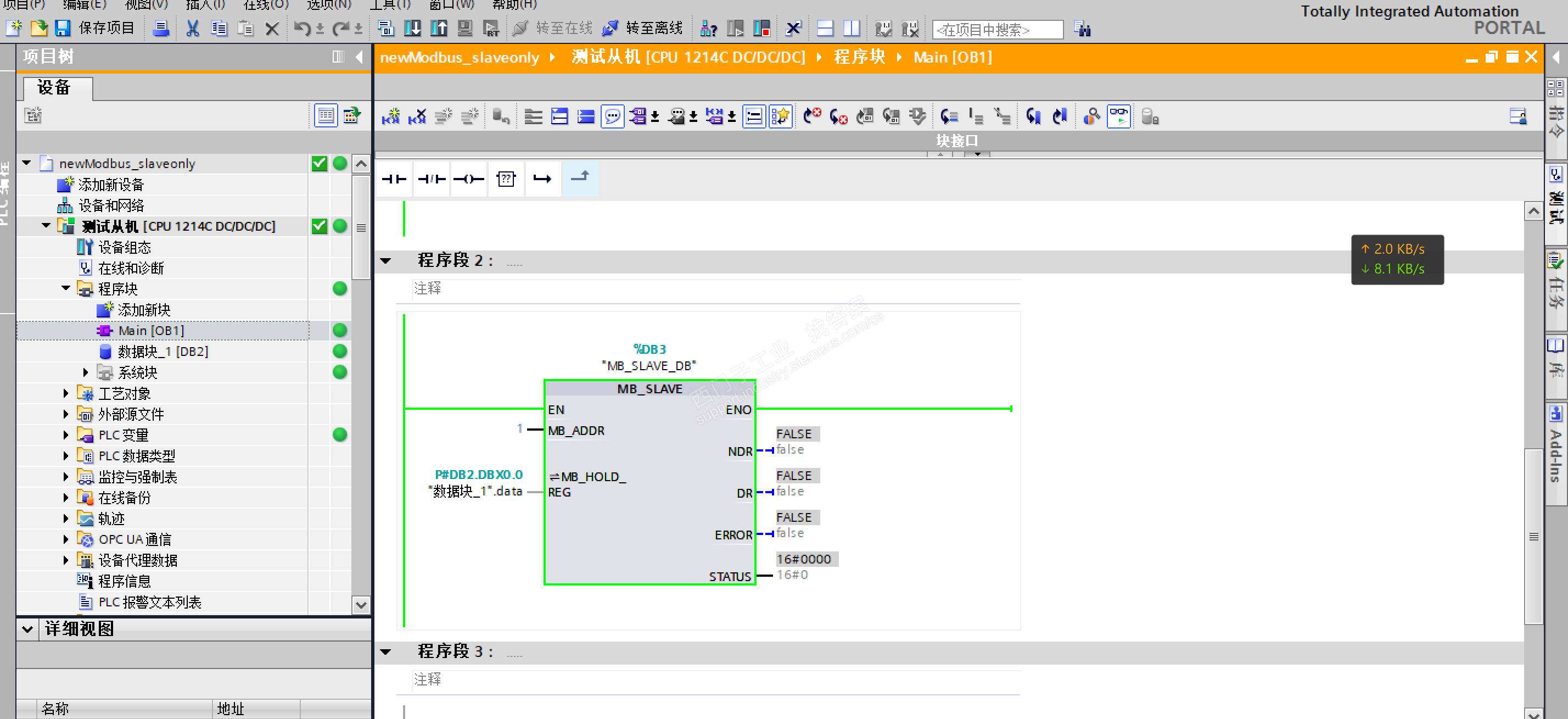Screen dimensions: 1568x719
Task: Toggle network comments display icon
Action: [754, 116]
